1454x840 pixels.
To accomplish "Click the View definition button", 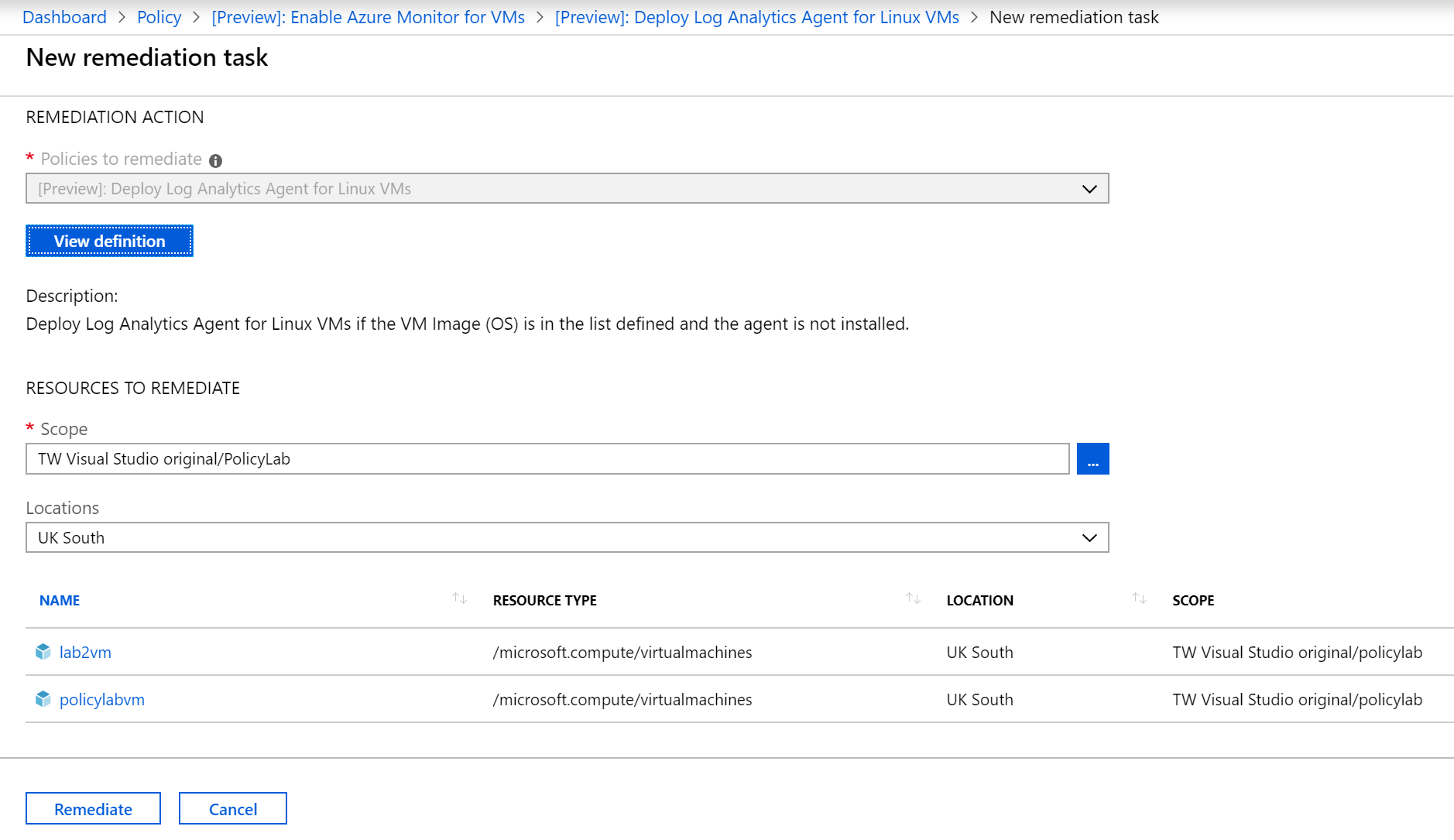I will (x=109, y=241).
